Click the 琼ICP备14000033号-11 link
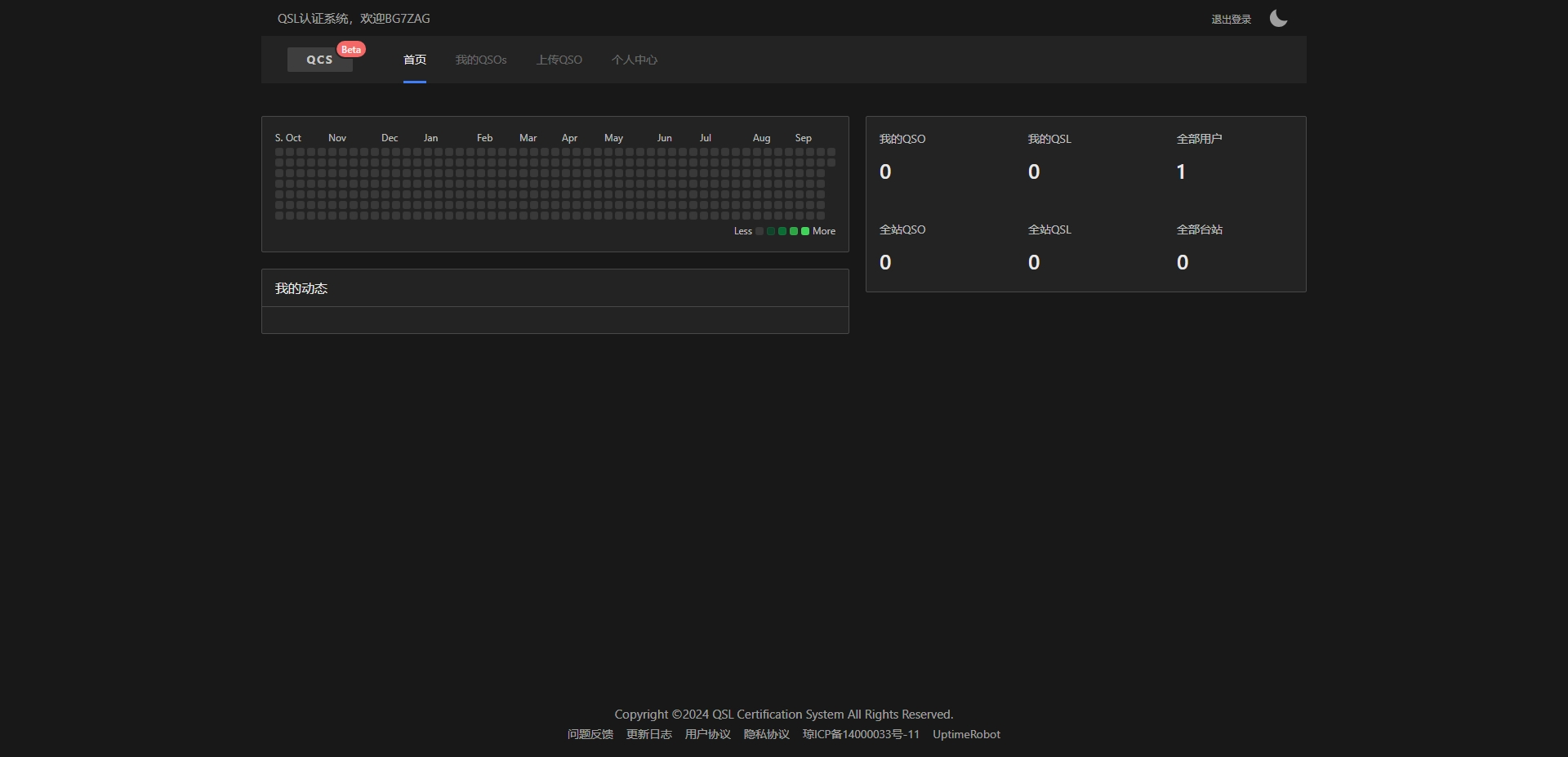The width and height of the screenshot is (1568, 757). point(861,734)
